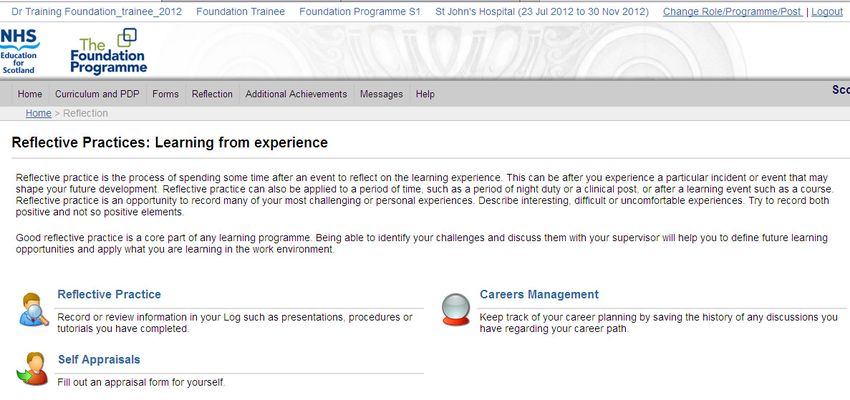Click the Careers Management crystal ball icon
This screenshot has width=850, height=400.
[x=456, y=309]
